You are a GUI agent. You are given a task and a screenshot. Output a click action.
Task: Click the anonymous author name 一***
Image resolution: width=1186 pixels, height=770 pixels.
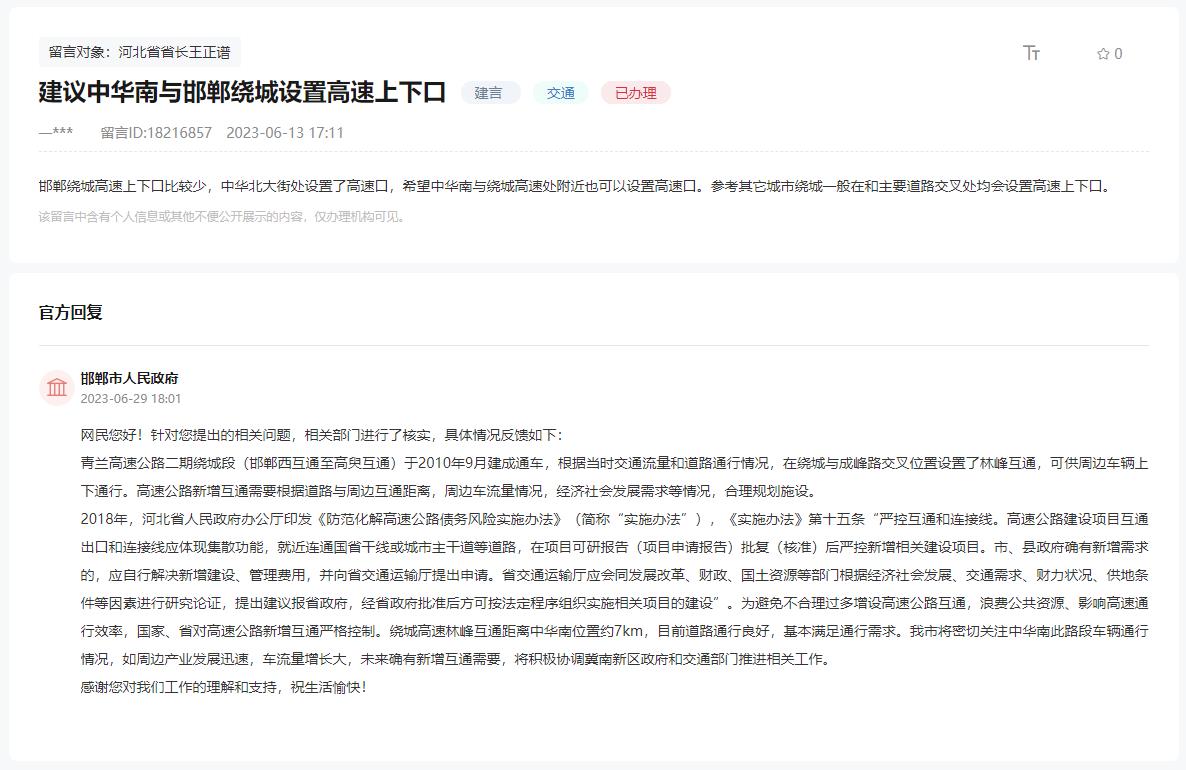(x=56, y=133)
